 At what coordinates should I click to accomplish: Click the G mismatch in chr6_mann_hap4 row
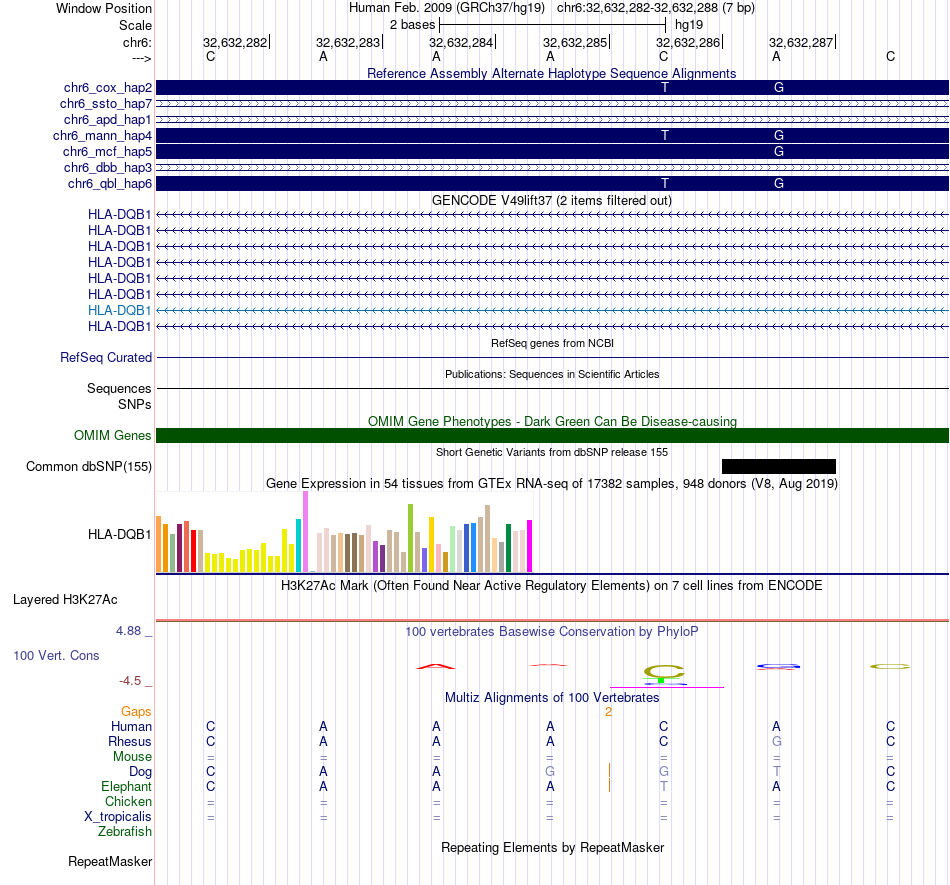(x=779, y=136)
